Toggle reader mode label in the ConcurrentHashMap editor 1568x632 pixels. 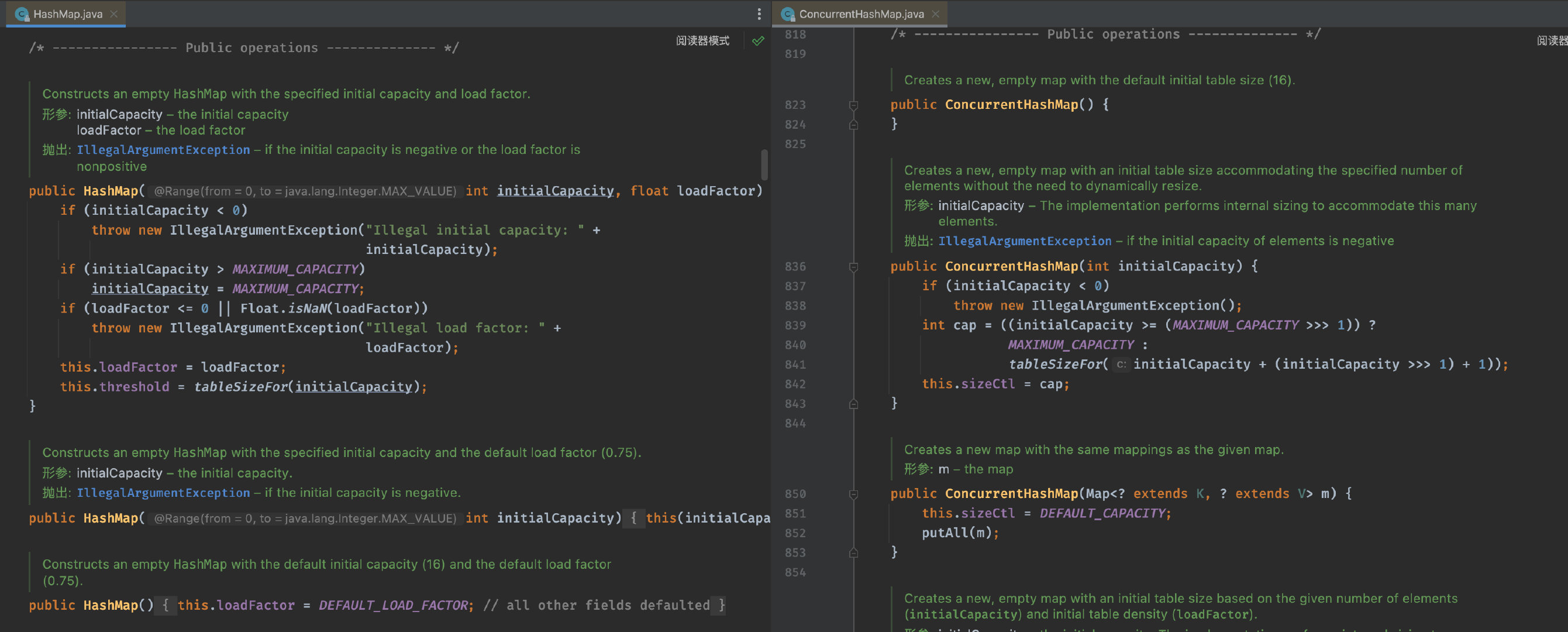1552,41
